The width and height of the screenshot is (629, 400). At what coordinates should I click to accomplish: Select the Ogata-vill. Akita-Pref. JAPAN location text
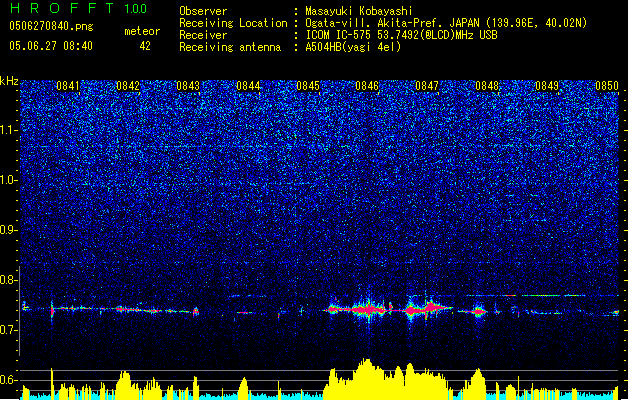coord(446,23)
